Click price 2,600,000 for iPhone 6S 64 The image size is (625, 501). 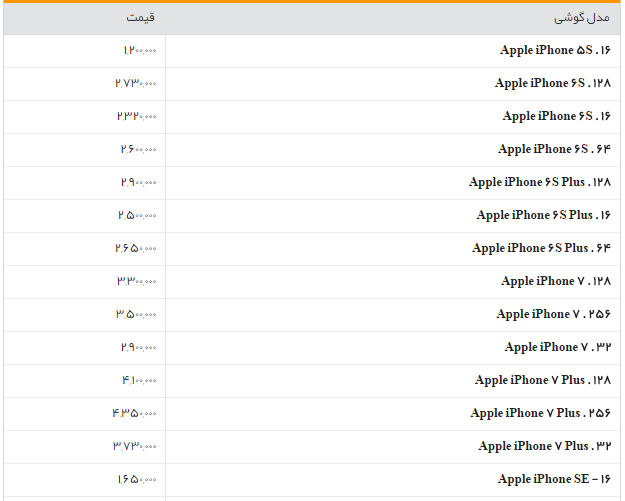click(x=139, y=149)
